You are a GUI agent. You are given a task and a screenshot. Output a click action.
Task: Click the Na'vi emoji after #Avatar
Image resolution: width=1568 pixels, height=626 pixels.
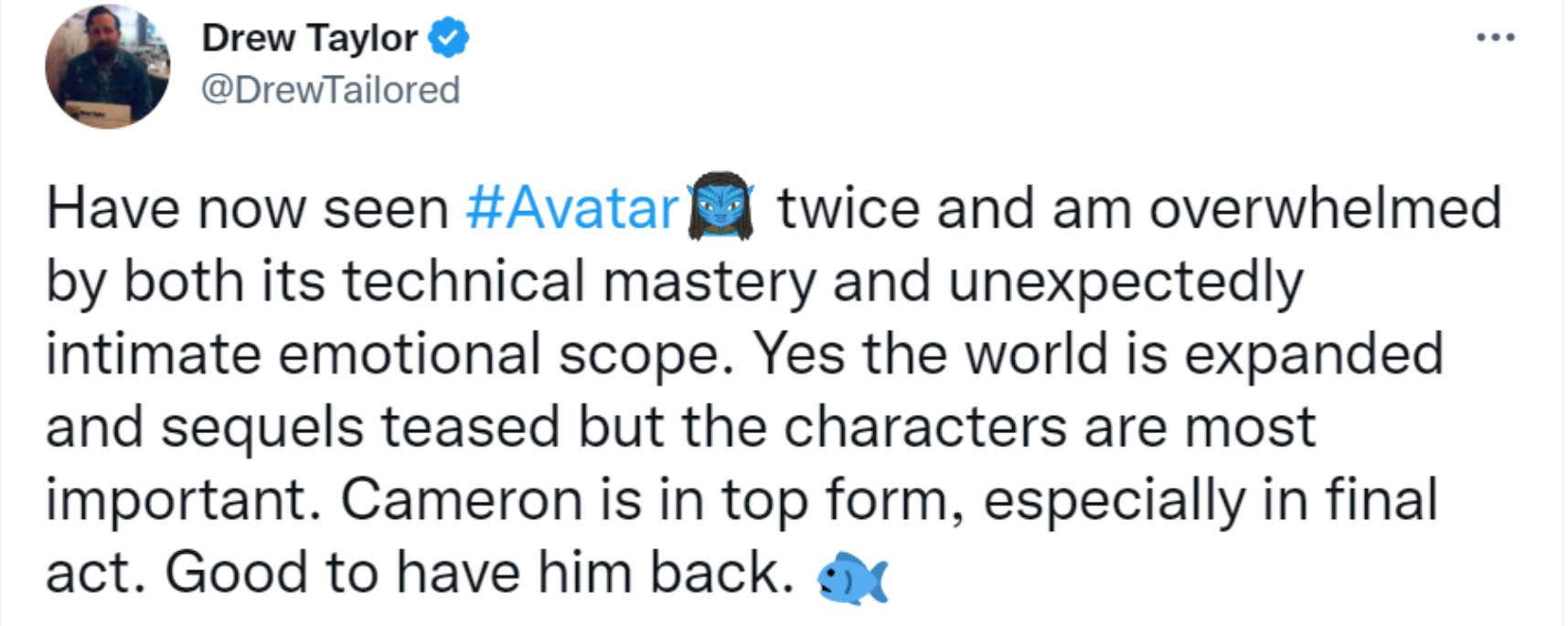pyautogui.click(x=720, y=207)
